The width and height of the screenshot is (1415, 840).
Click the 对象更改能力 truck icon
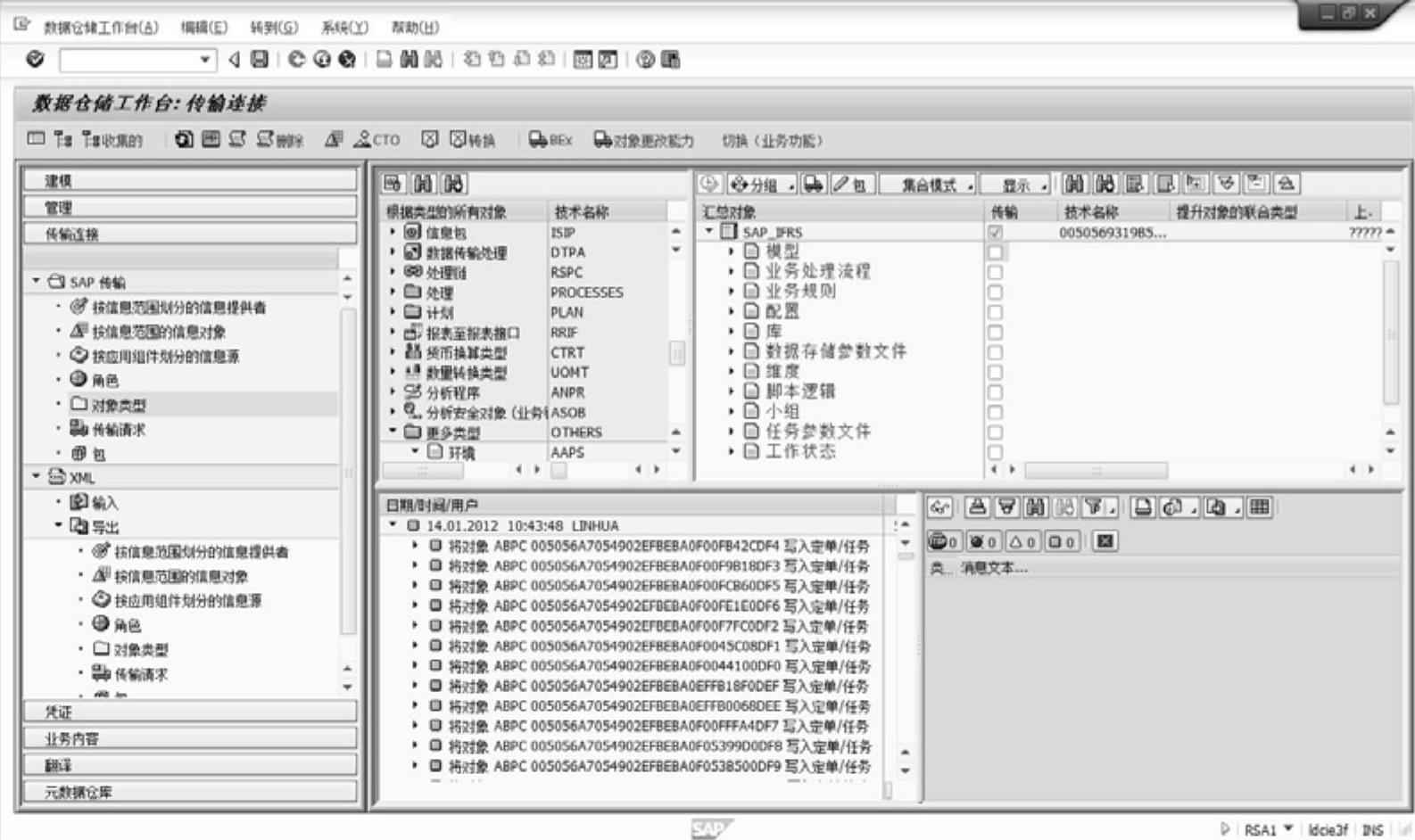[643, 140]
